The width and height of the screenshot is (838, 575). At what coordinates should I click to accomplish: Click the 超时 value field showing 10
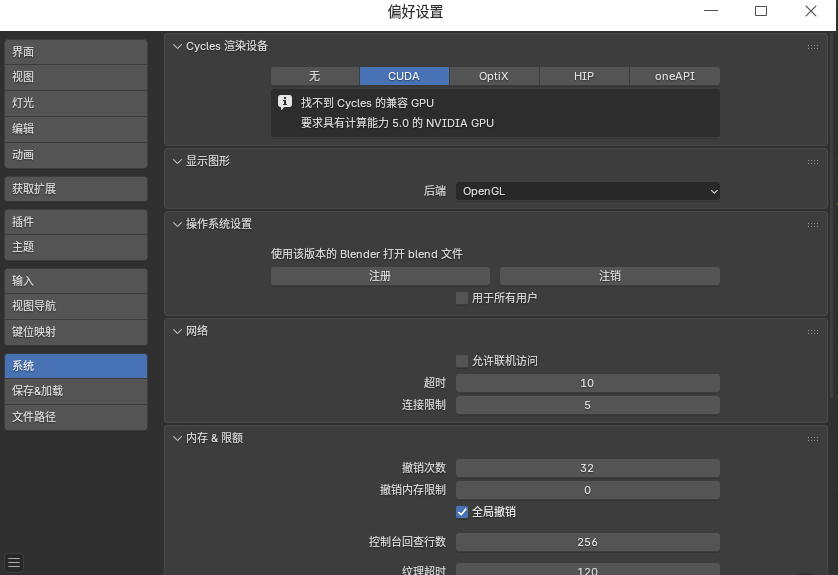(587, 383)
